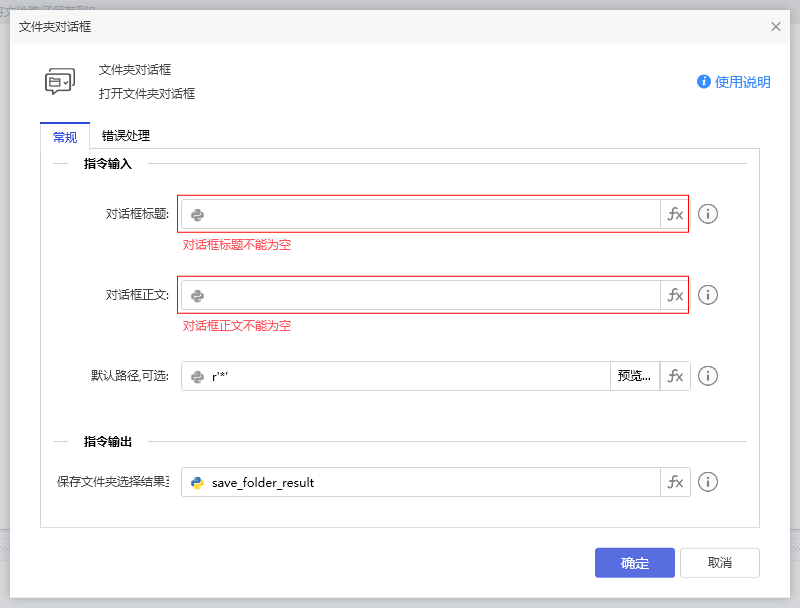Select the 常规 tab
Screen dimensions: 800x608
tap(65, 137)
